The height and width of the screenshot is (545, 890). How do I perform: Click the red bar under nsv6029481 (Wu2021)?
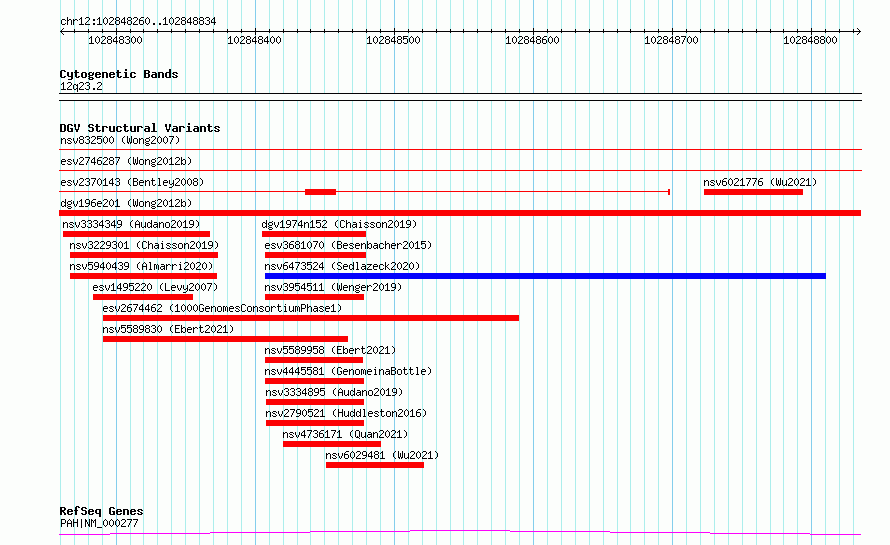(375, 465)
